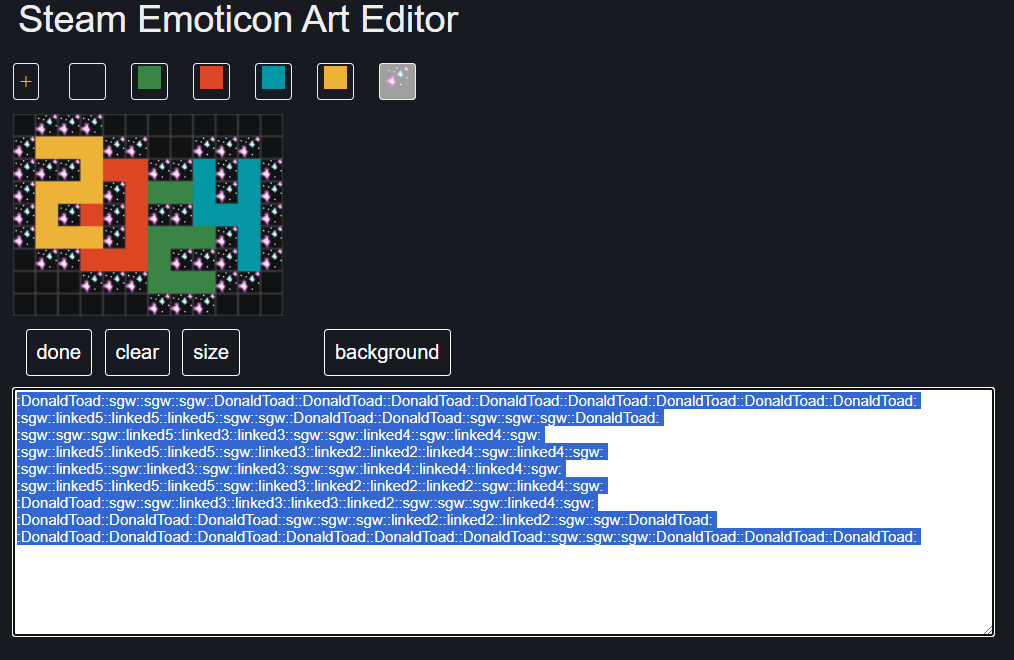1014x660 pixels.
Task: Click the text area resize handle
Action: [x=988, y=629]
